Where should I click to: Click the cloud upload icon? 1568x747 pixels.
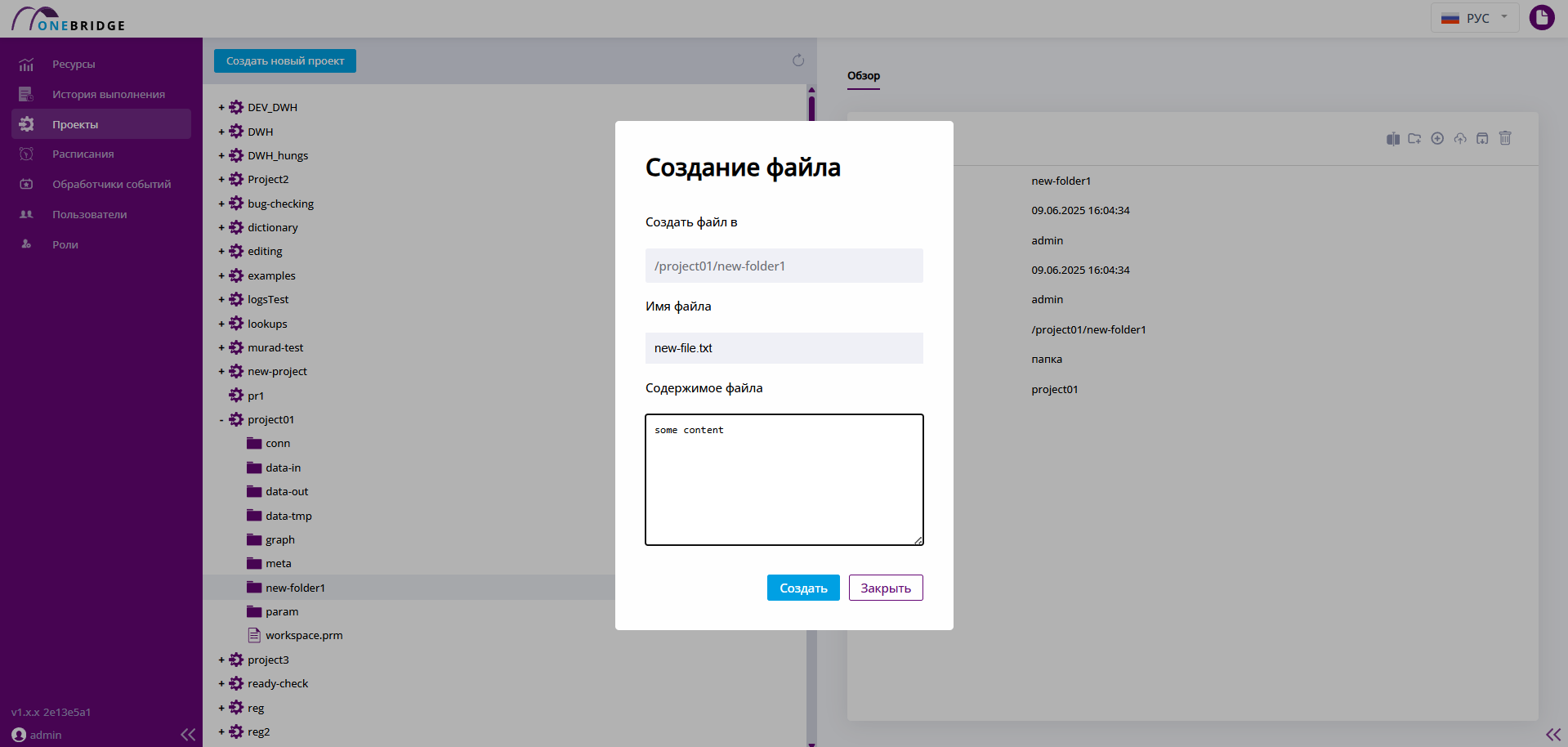pos(1460,139)
